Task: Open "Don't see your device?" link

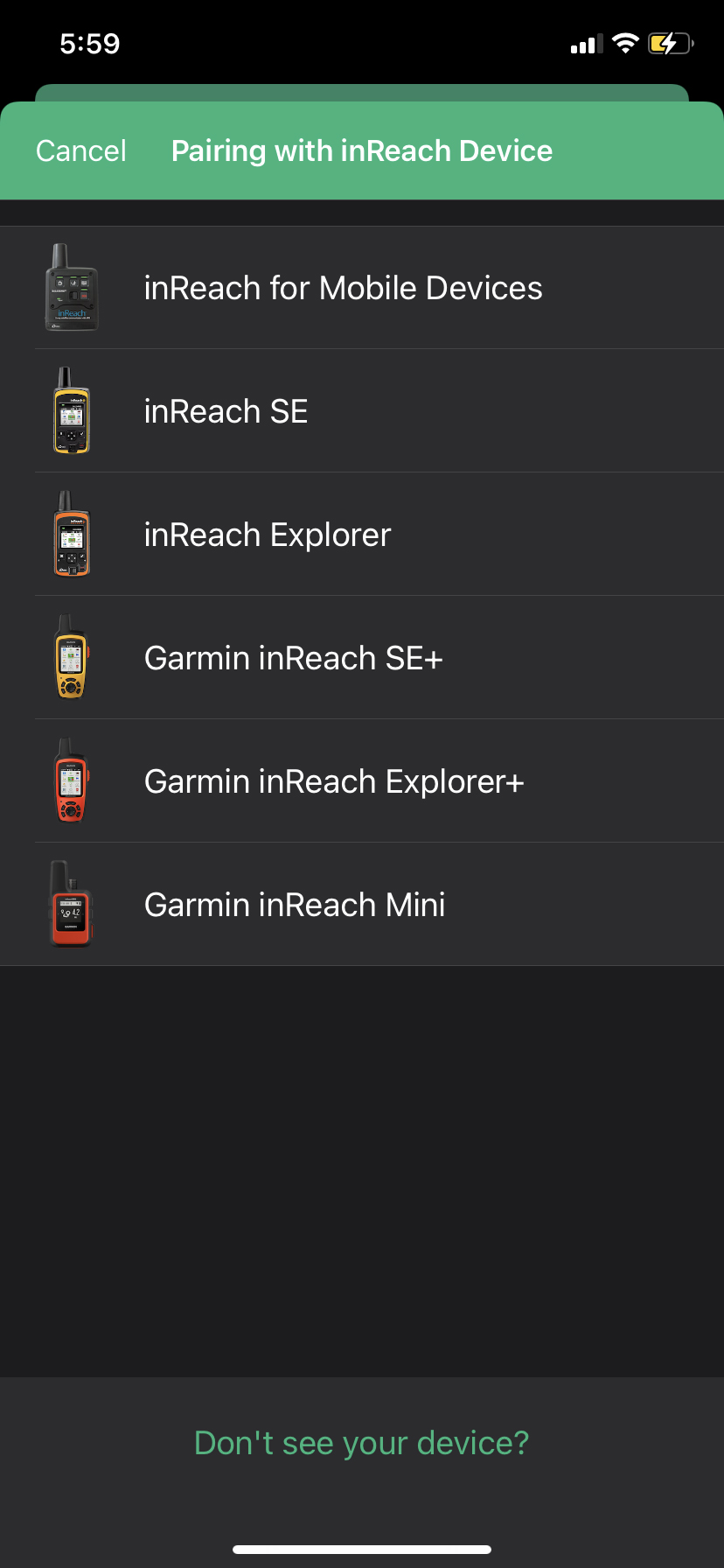Action: tap(362, 1443)
